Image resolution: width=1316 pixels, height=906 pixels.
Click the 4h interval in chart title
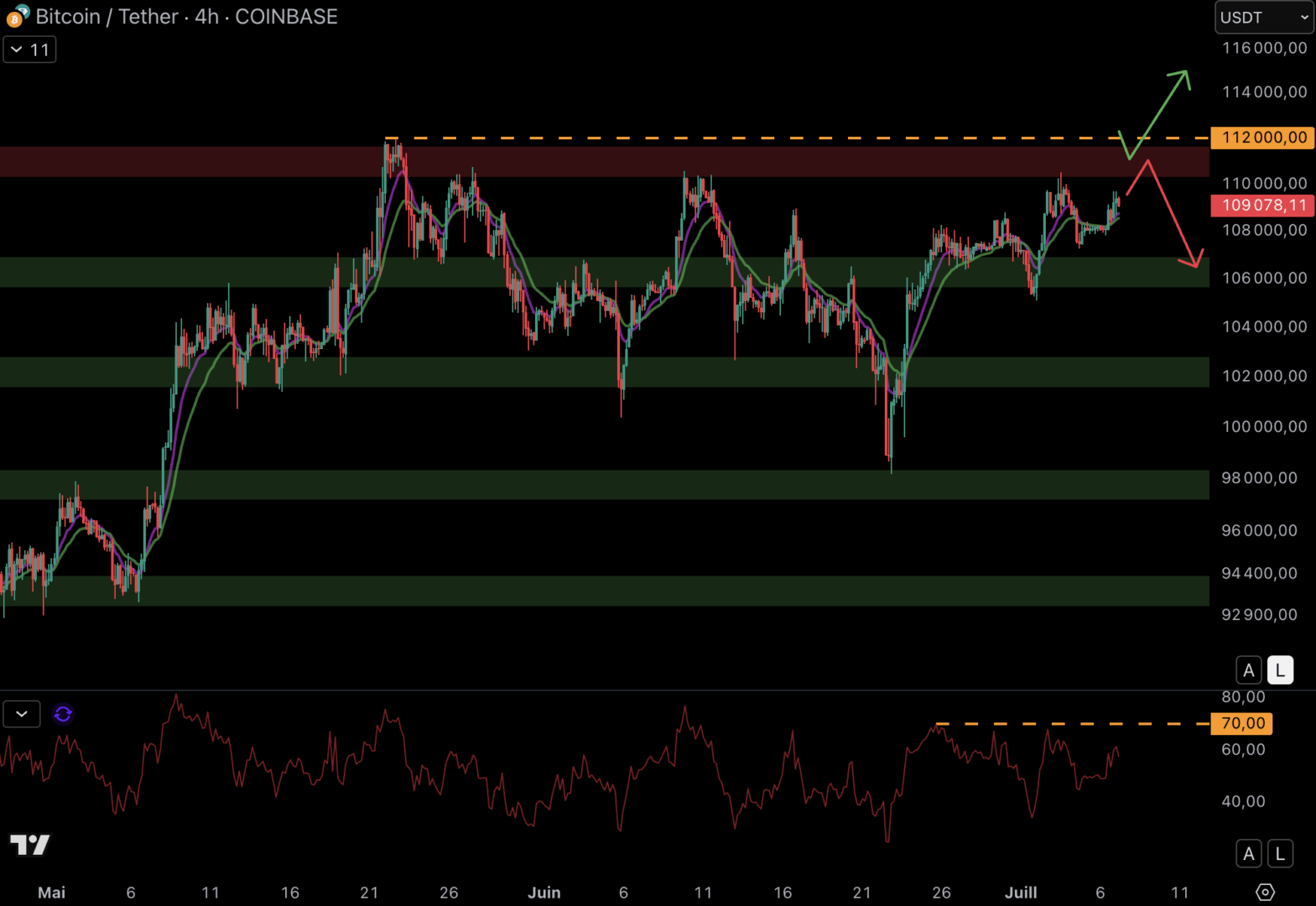207,17
